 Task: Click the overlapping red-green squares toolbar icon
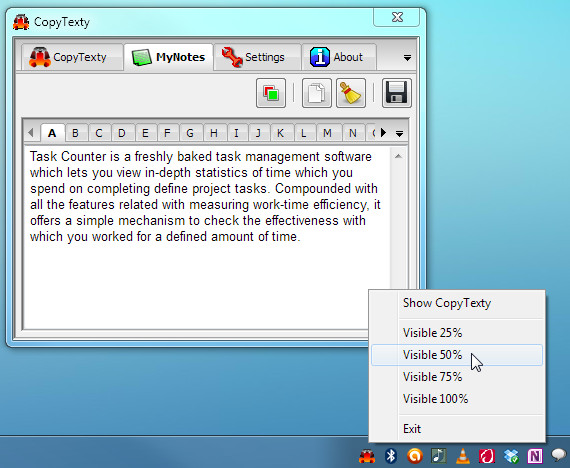[271, 93]
